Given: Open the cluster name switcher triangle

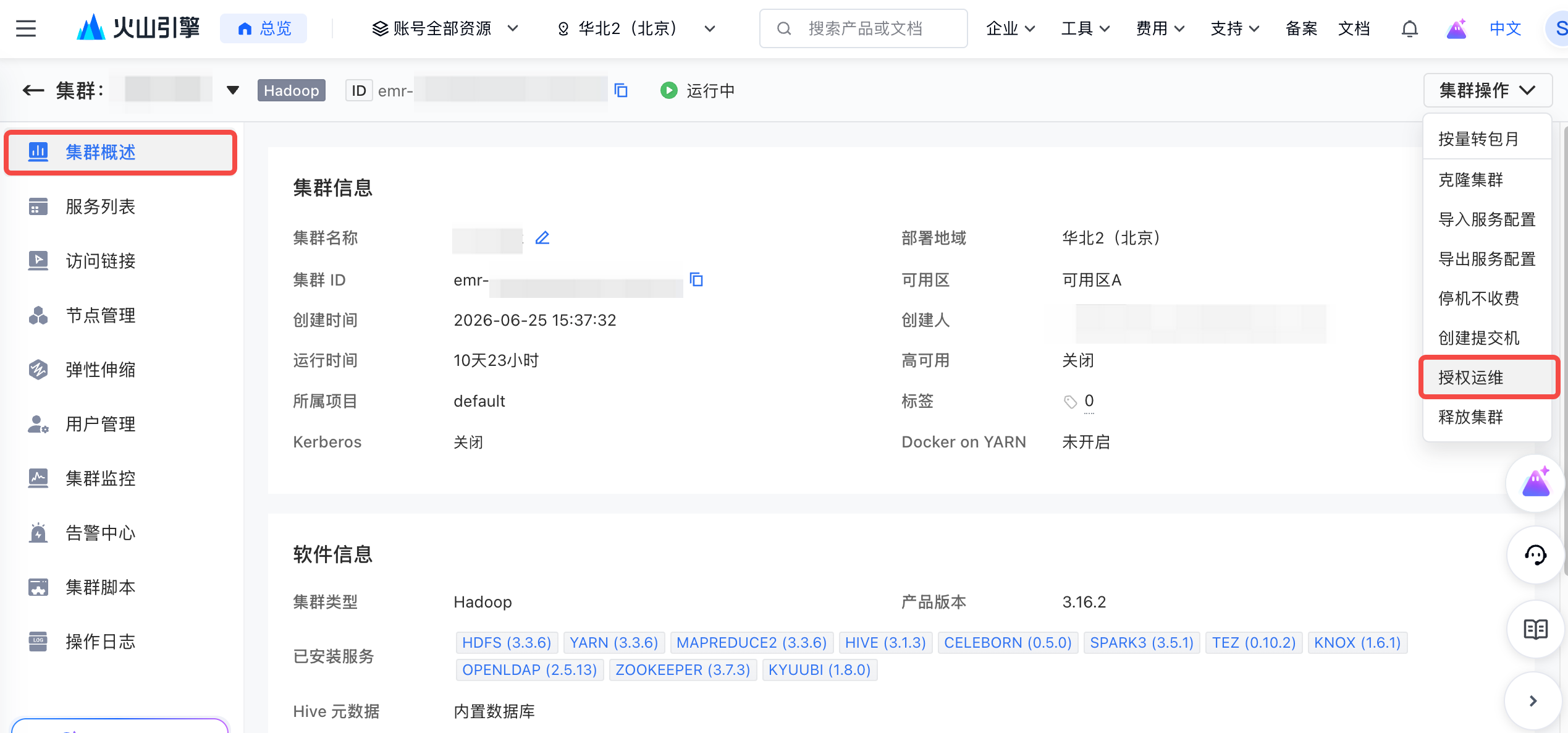Looking at the screenshot, I should tap(233, 91).
